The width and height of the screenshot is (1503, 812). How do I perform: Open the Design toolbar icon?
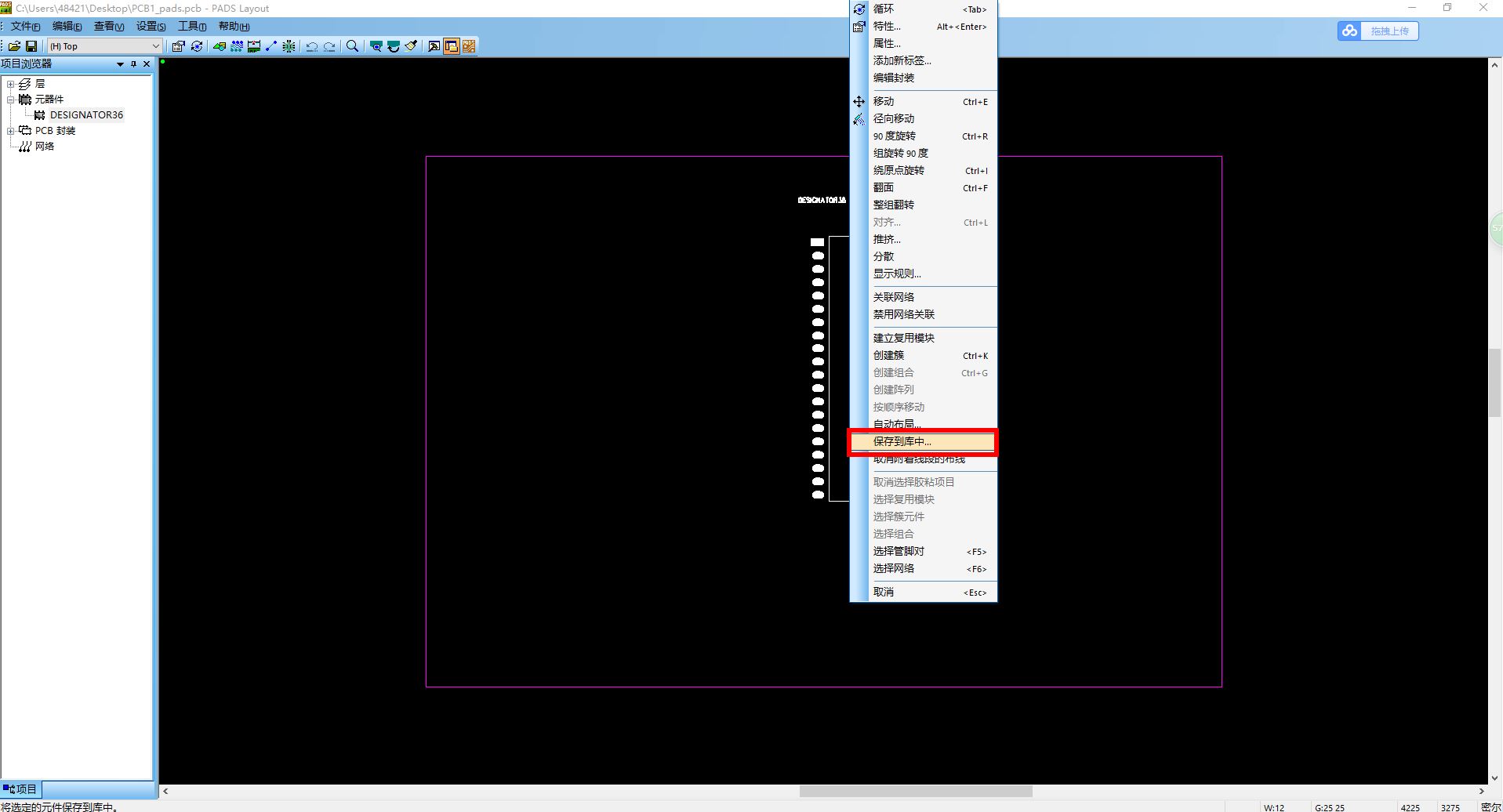pyautogui.click(x=237, y=46)
